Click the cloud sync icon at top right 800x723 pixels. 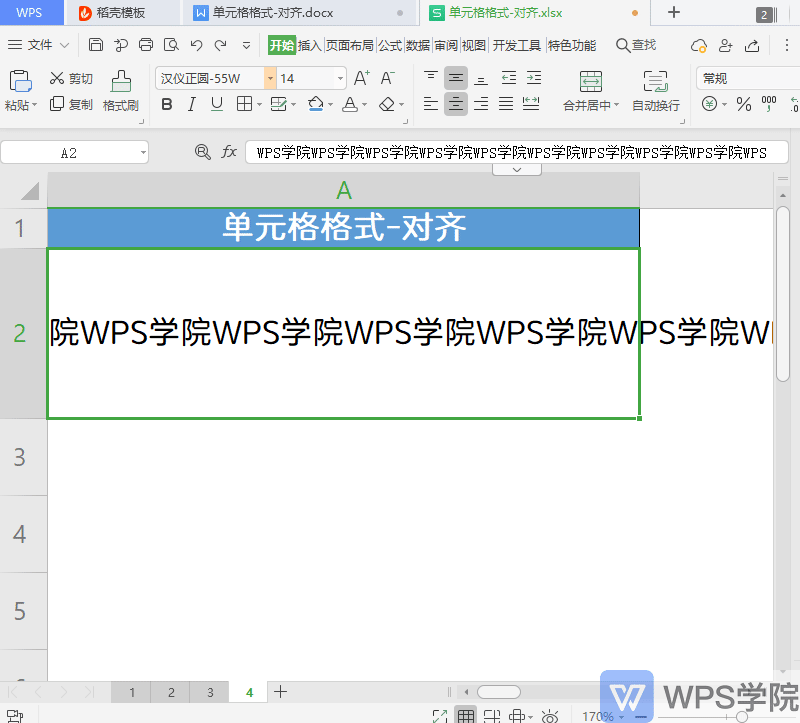[x=698, y=46]
